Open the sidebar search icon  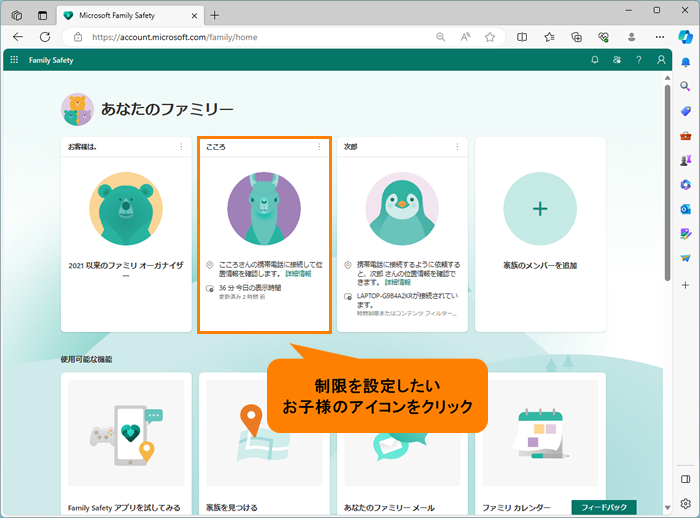tap(685, 86)
